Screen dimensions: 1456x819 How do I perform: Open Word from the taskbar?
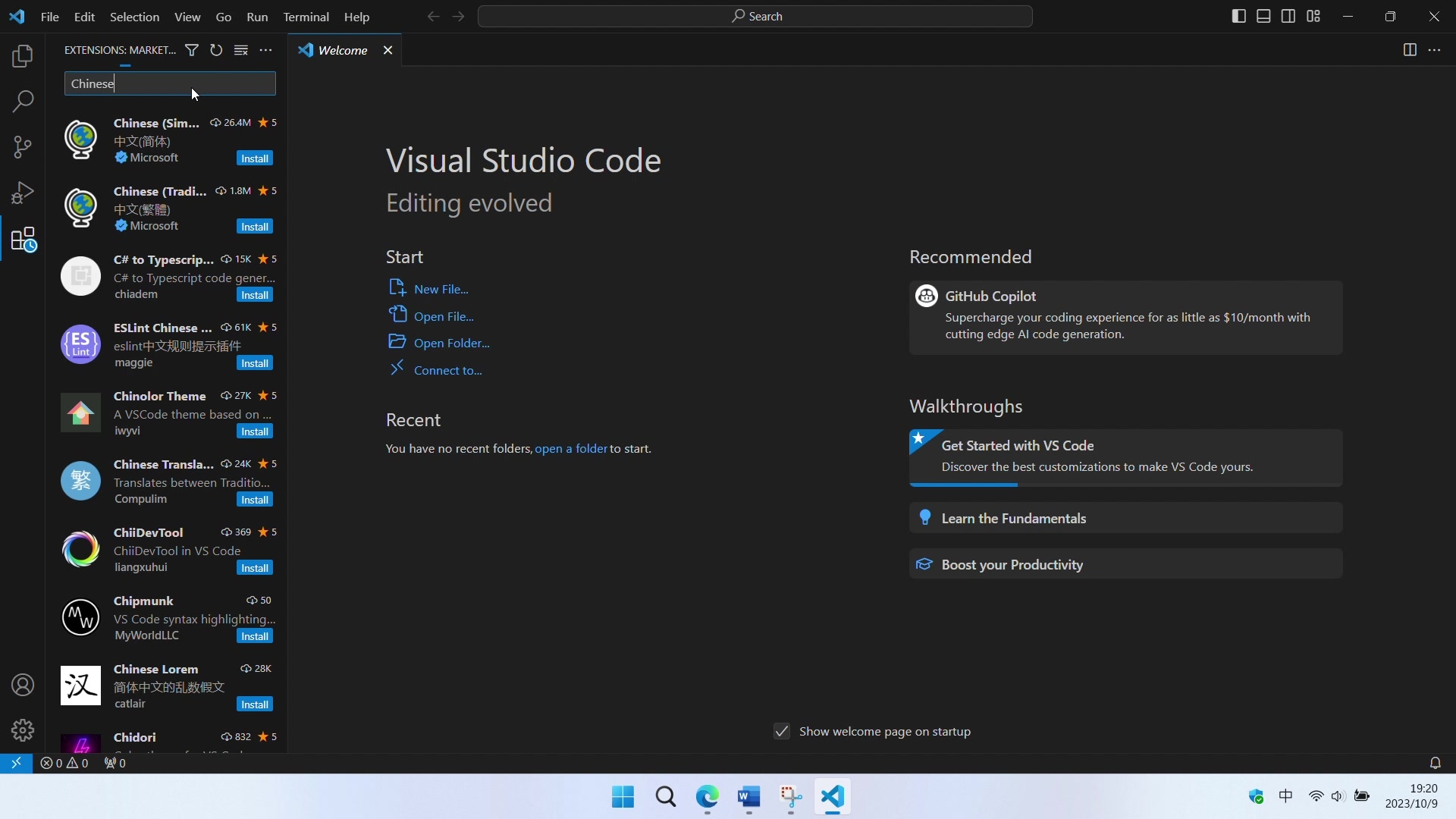748,797
